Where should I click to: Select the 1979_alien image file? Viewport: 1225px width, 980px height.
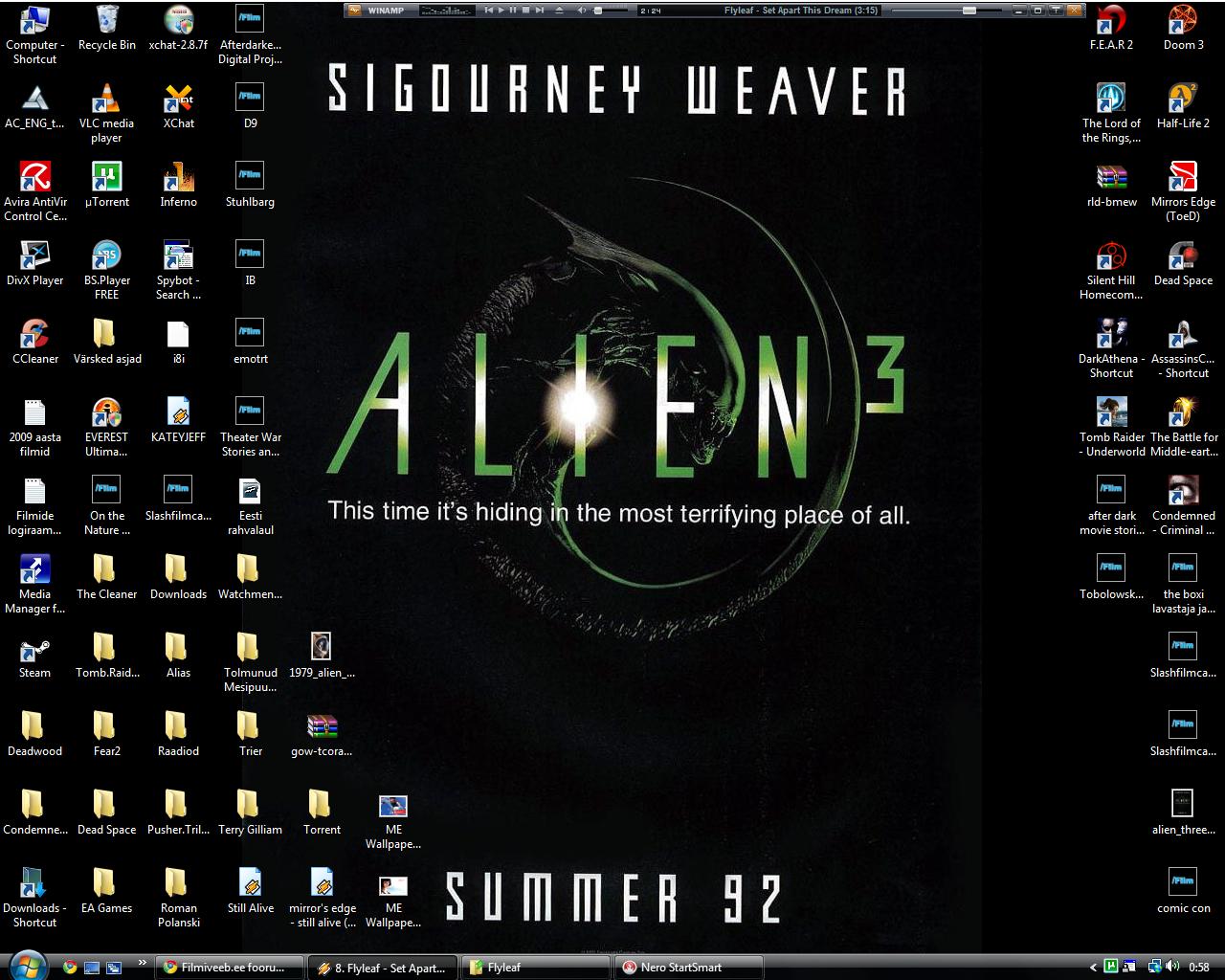point(322,655)
